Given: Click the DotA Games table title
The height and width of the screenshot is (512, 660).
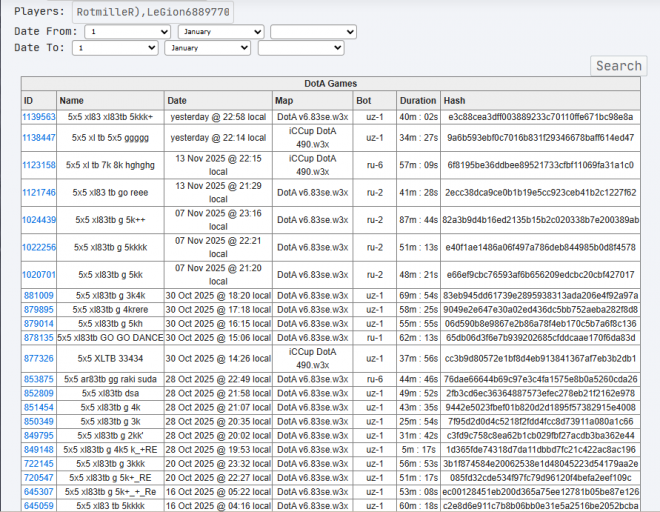Looking at the screenshot, I should click(331, 83).
